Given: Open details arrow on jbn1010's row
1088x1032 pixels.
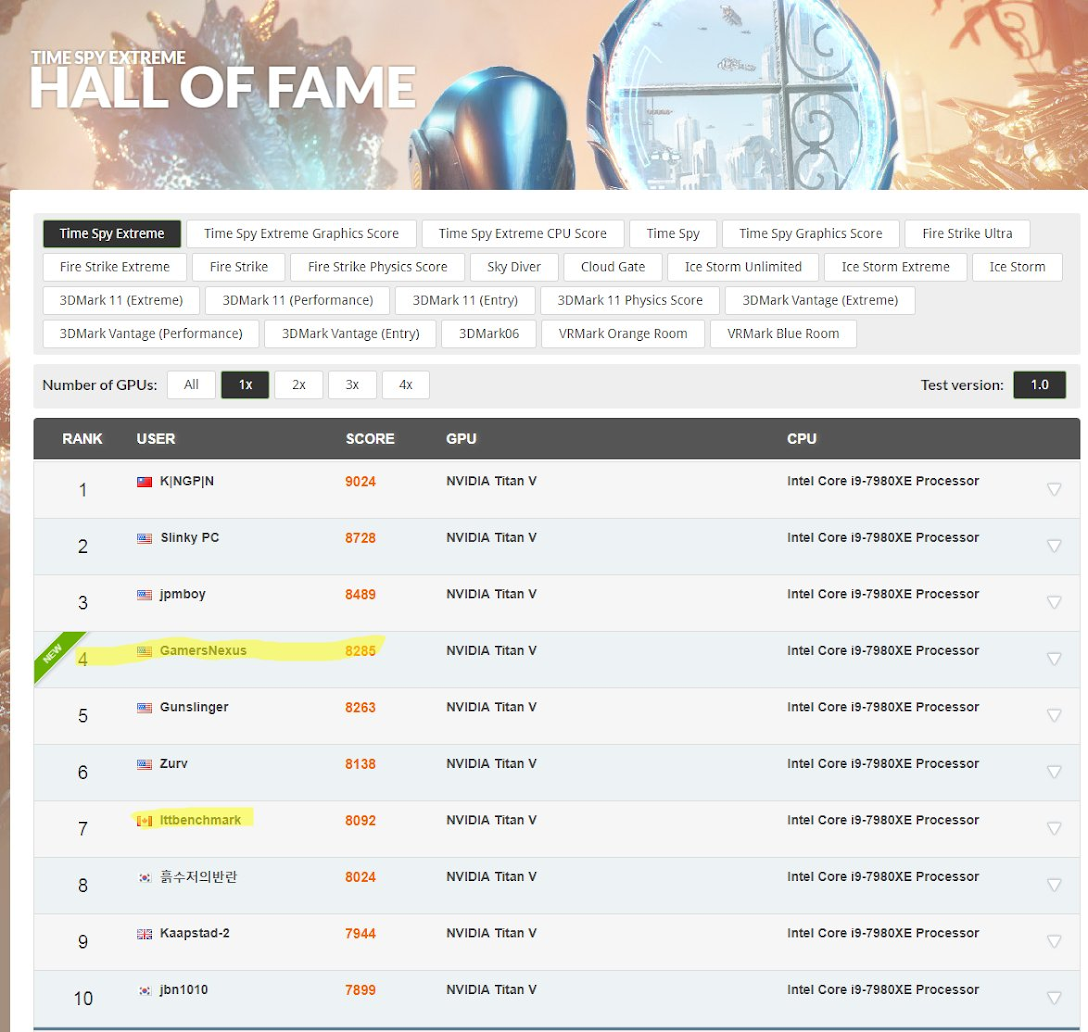Looking at the screenshot, I should [x=1054, y=997].
